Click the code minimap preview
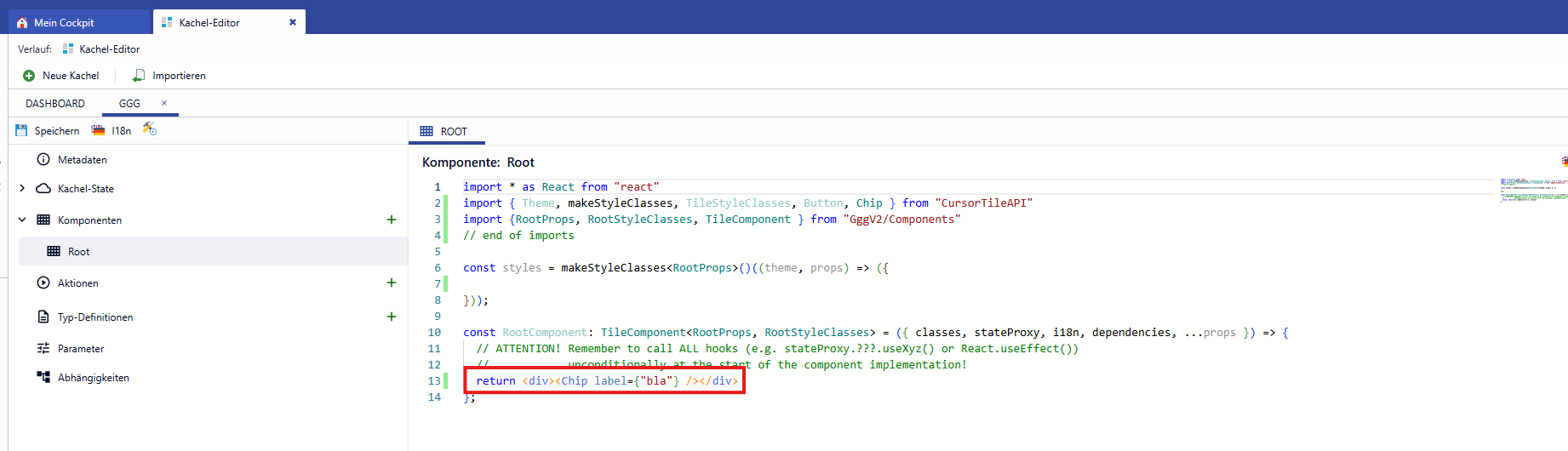Viewport: 1568px width, 451px height. pos(1532,190)
